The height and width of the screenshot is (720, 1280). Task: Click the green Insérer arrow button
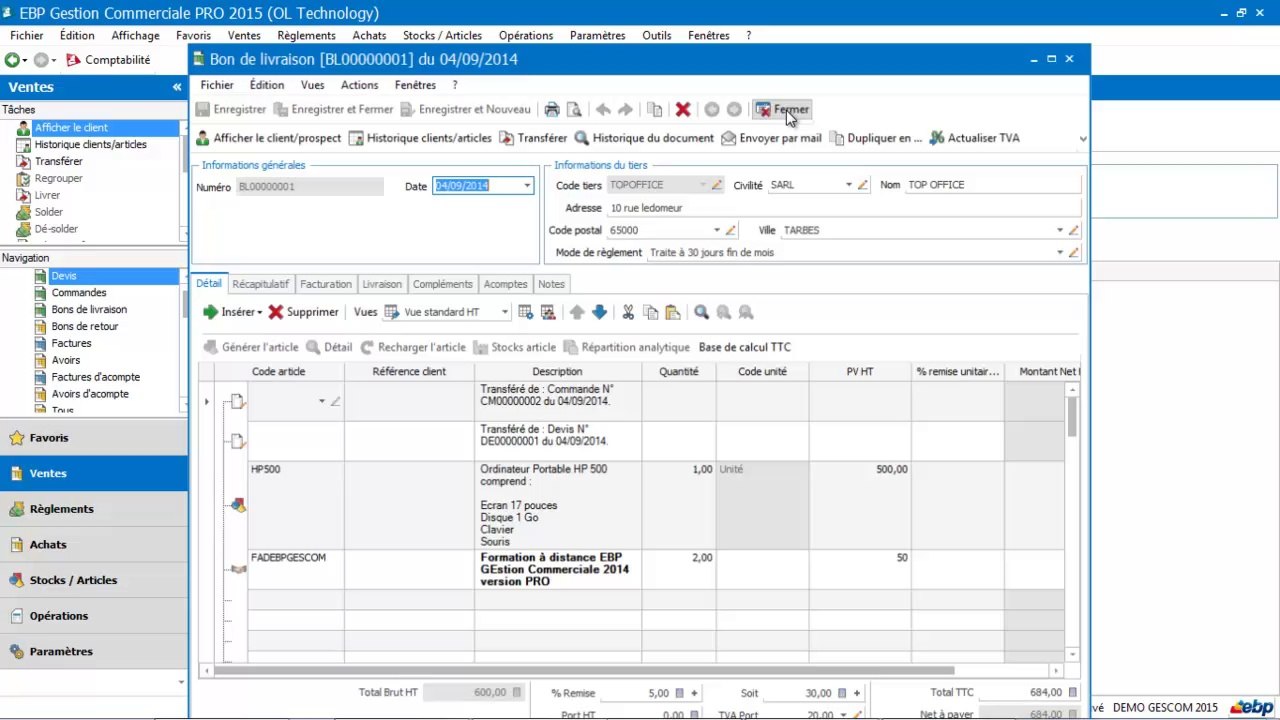(x=232, y=312)
